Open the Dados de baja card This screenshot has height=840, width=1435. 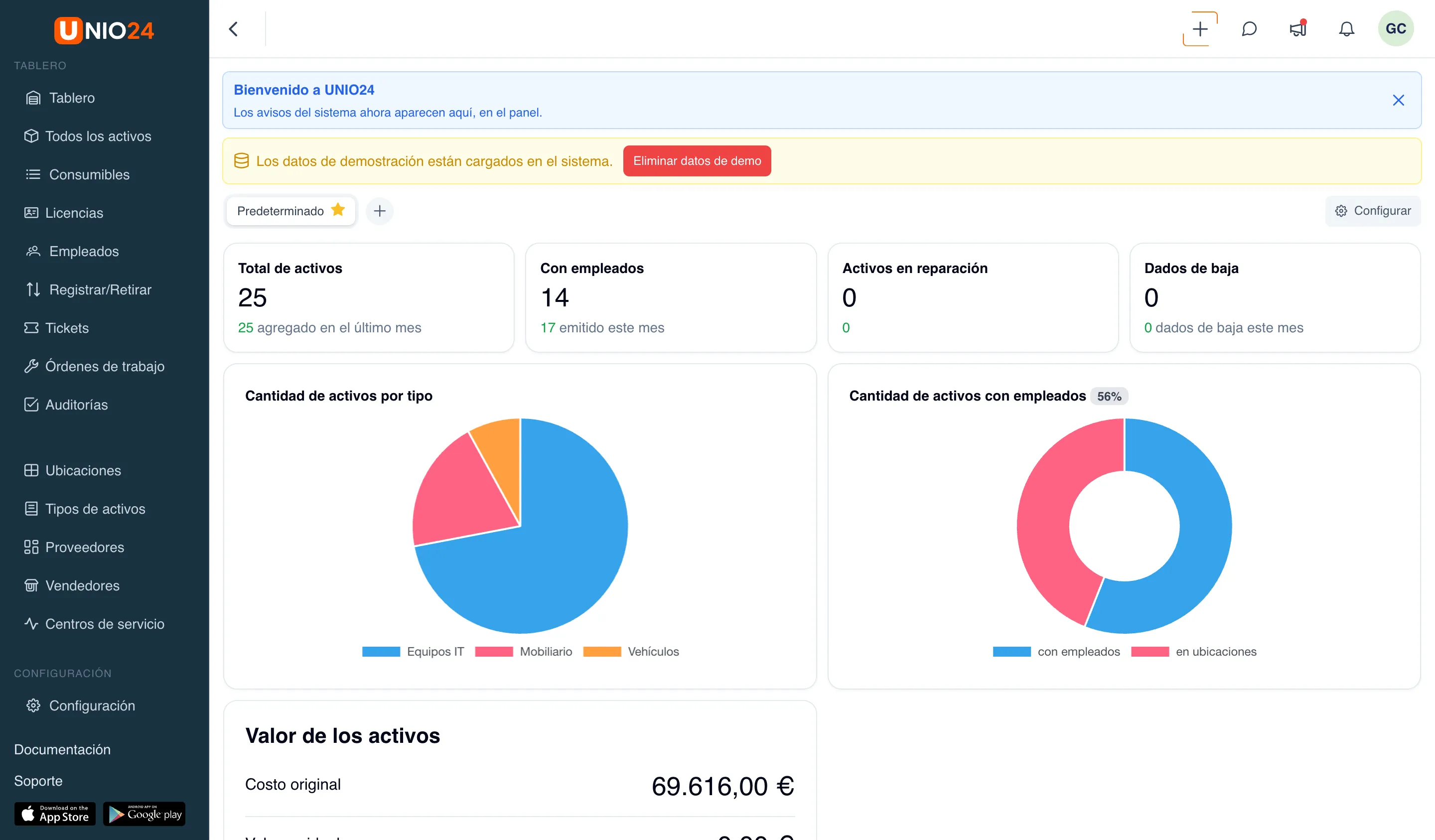point(1275,298)
